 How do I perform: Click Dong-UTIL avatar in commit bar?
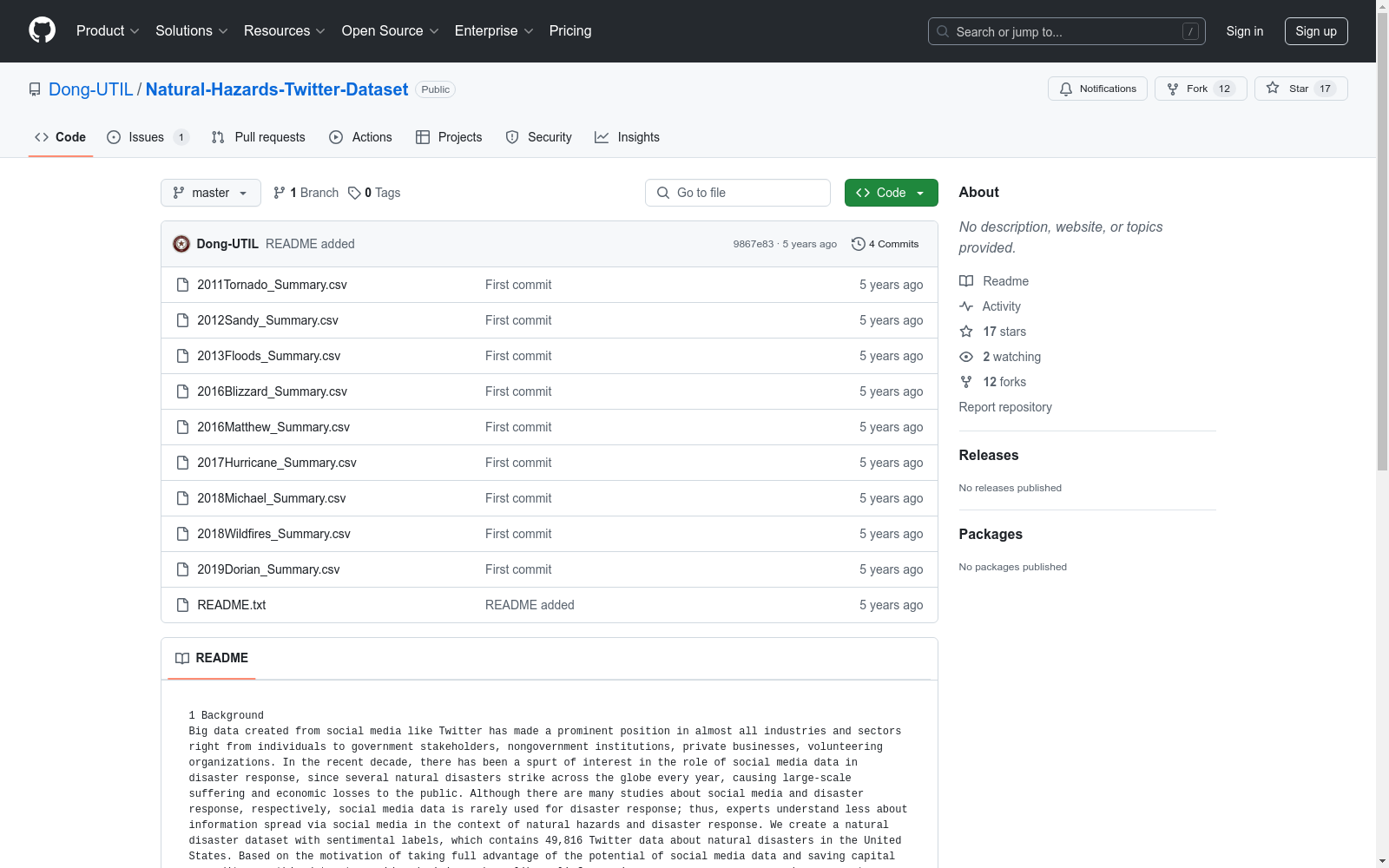[x=181, y=244]
